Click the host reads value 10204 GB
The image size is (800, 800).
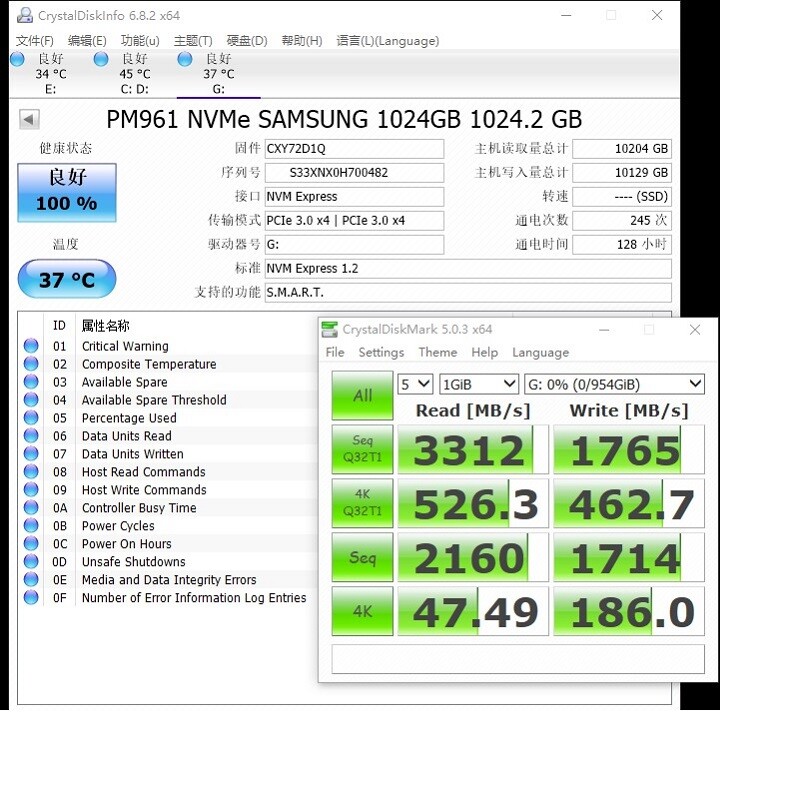[622, 148]
